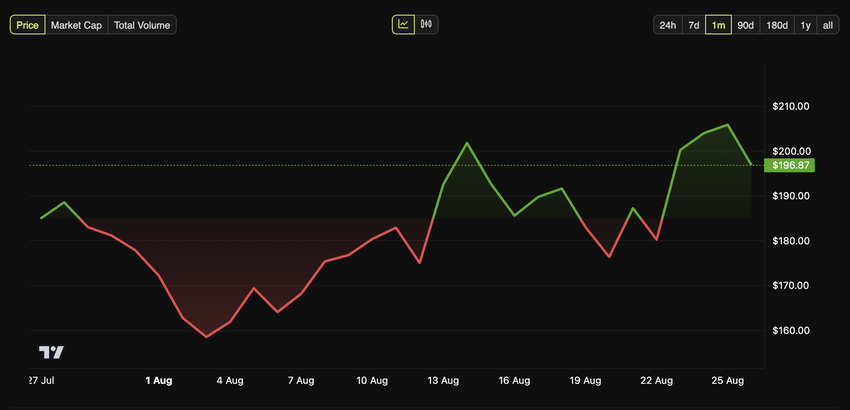Click the $190.00 axis label
The height and width of the screenshot is (410, 850).
tap(791, 196)
